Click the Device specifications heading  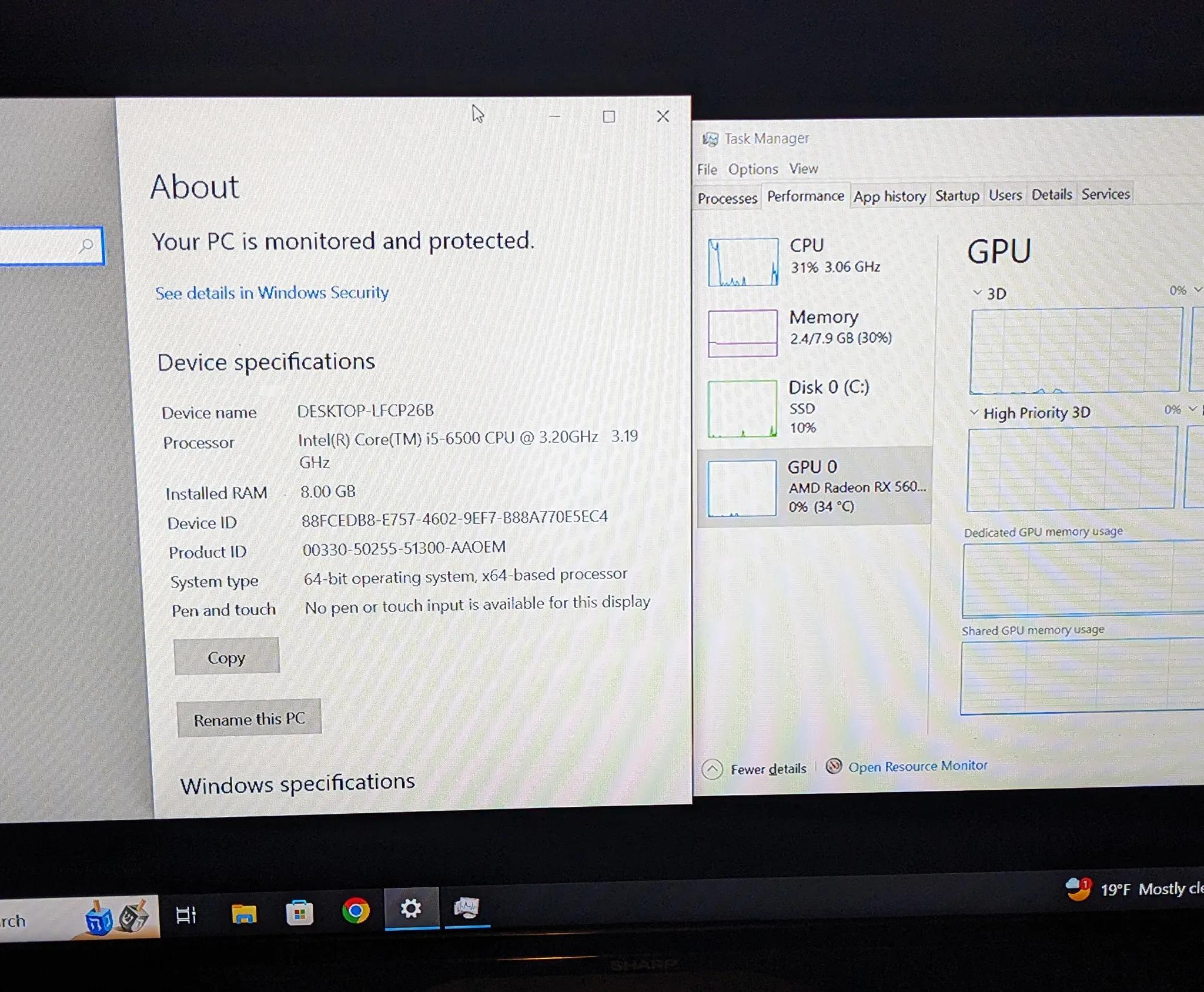(266, 362)
